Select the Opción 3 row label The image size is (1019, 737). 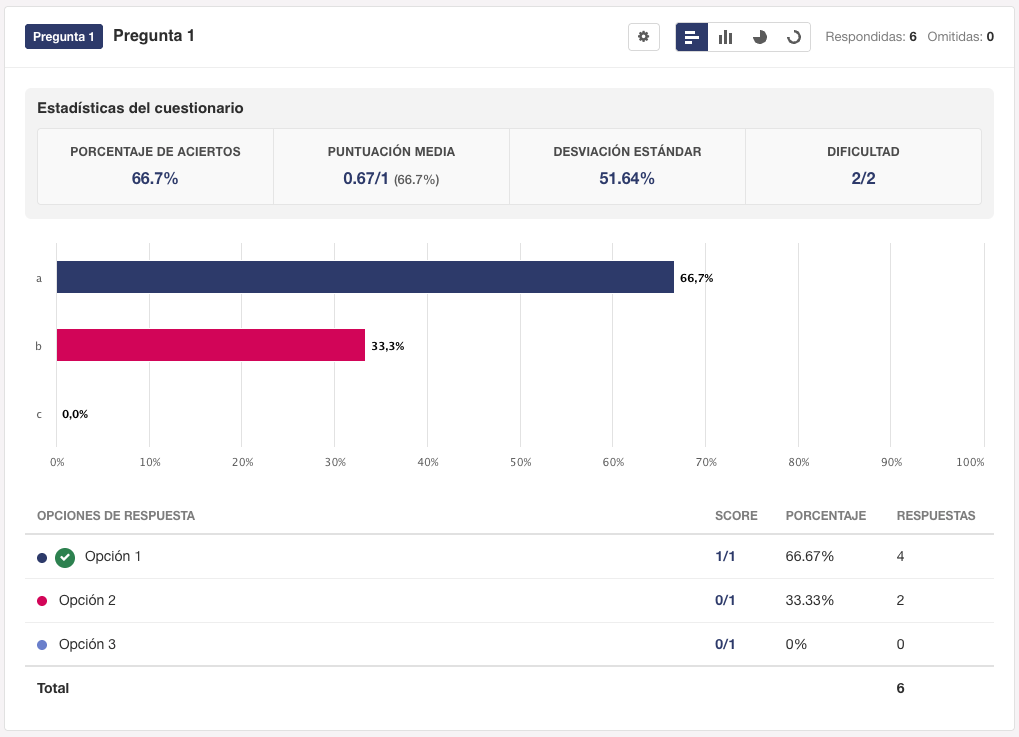pos(87,644)
